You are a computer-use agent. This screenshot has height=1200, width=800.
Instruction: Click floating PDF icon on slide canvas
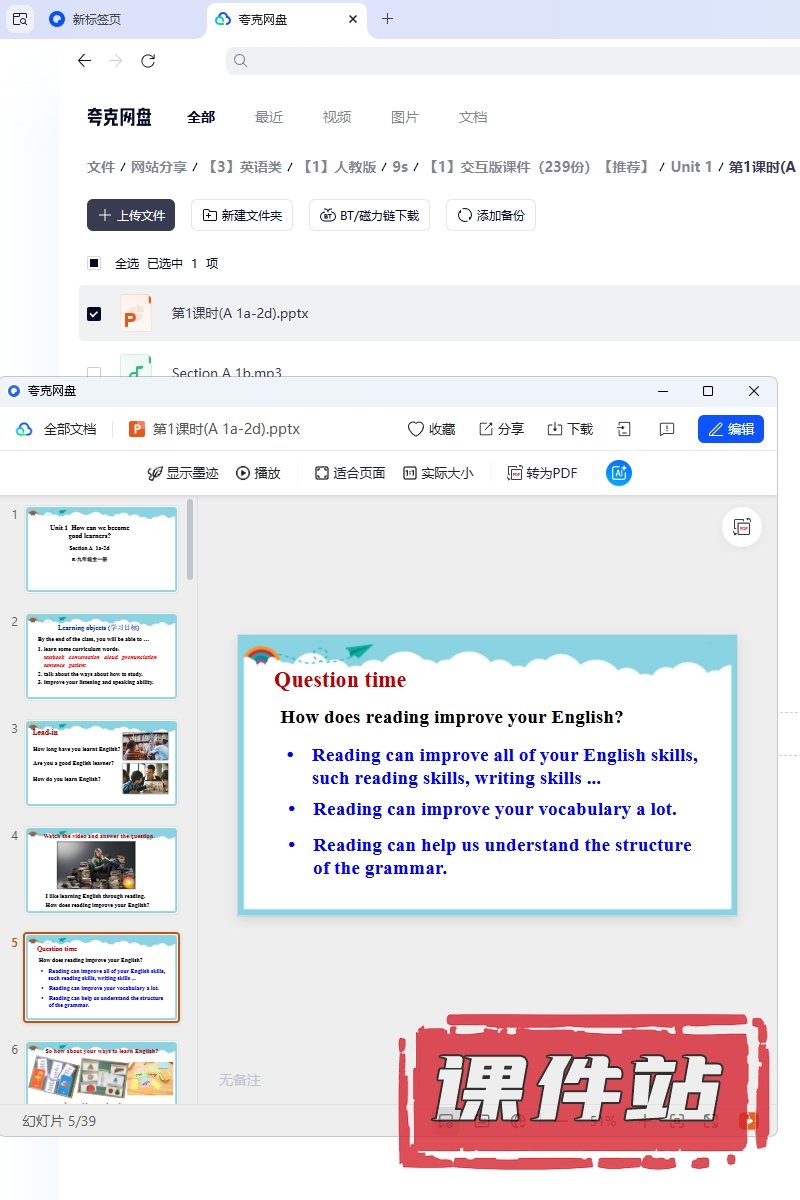[x=742, y=527]
